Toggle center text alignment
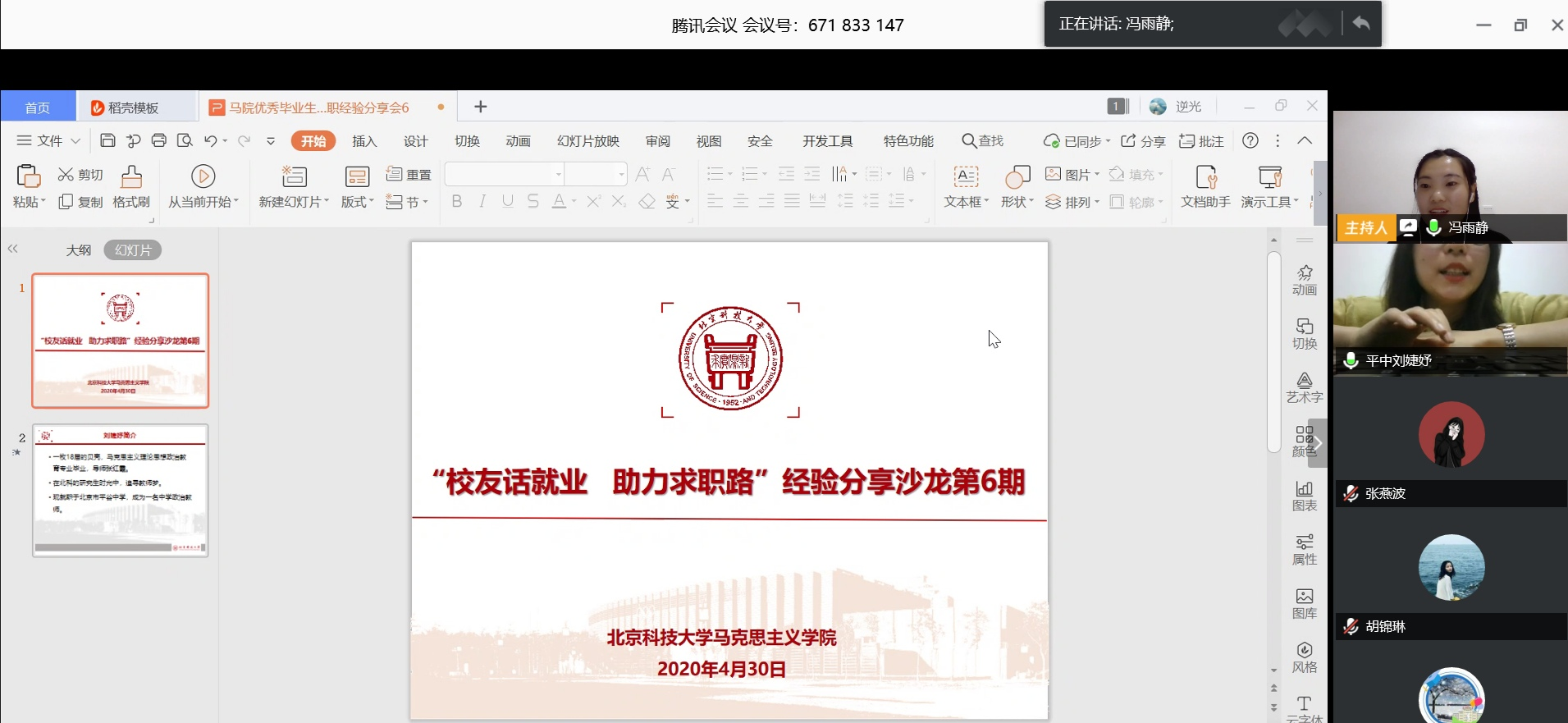 click(741, 201)
